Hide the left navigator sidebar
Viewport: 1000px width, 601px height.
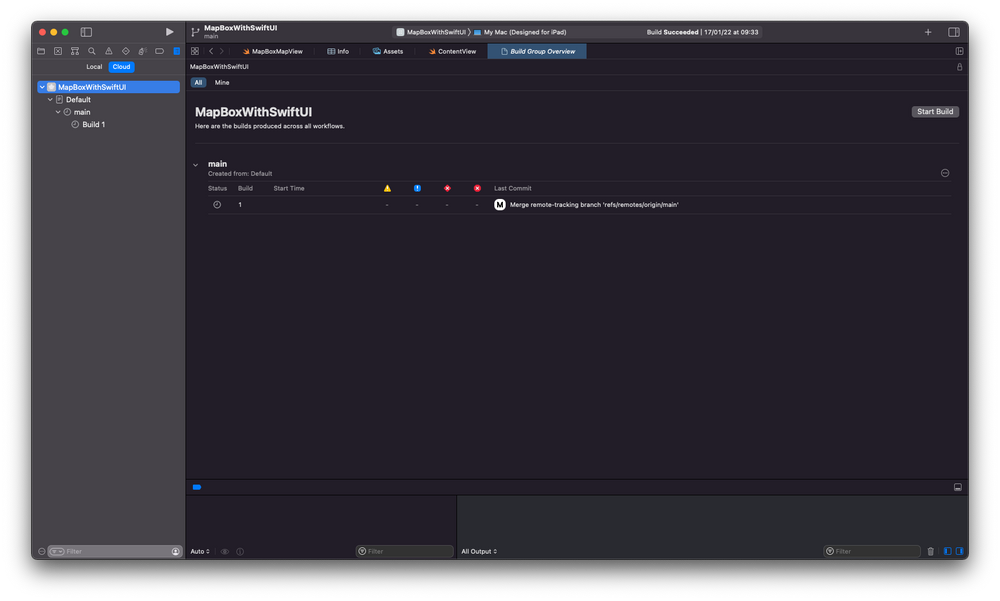tap(85, 31)
